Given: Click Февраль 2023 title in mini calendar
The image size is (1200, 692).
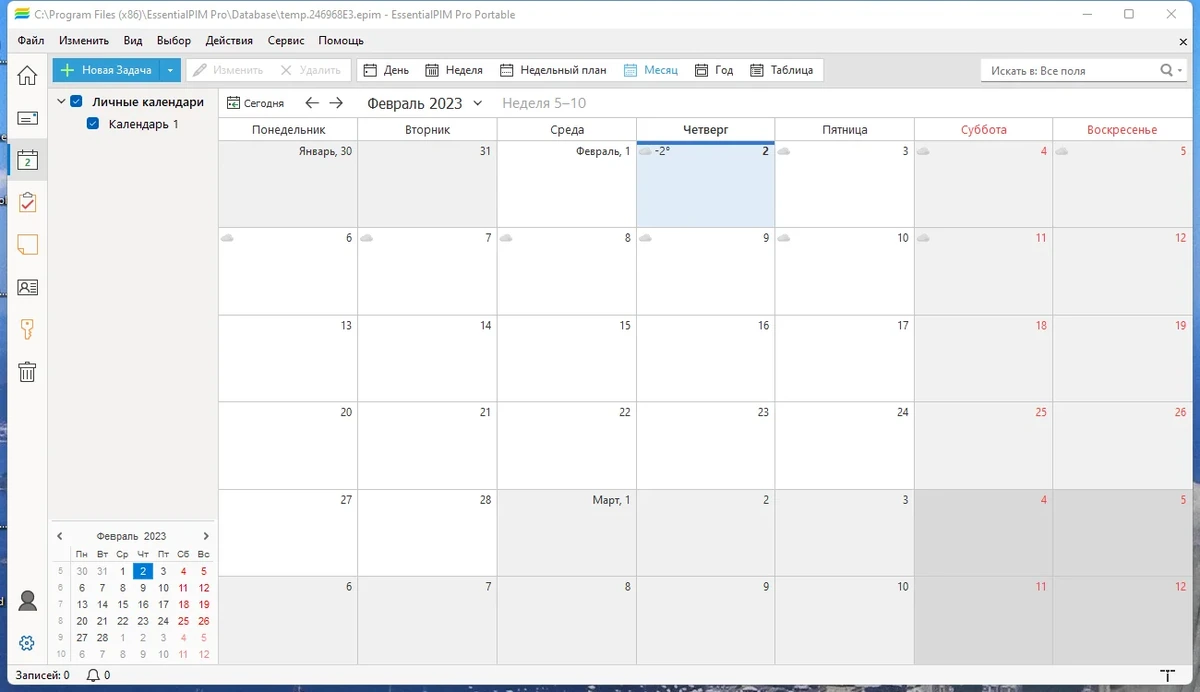Looking at the screenshot, I should (x=132, y=536).
